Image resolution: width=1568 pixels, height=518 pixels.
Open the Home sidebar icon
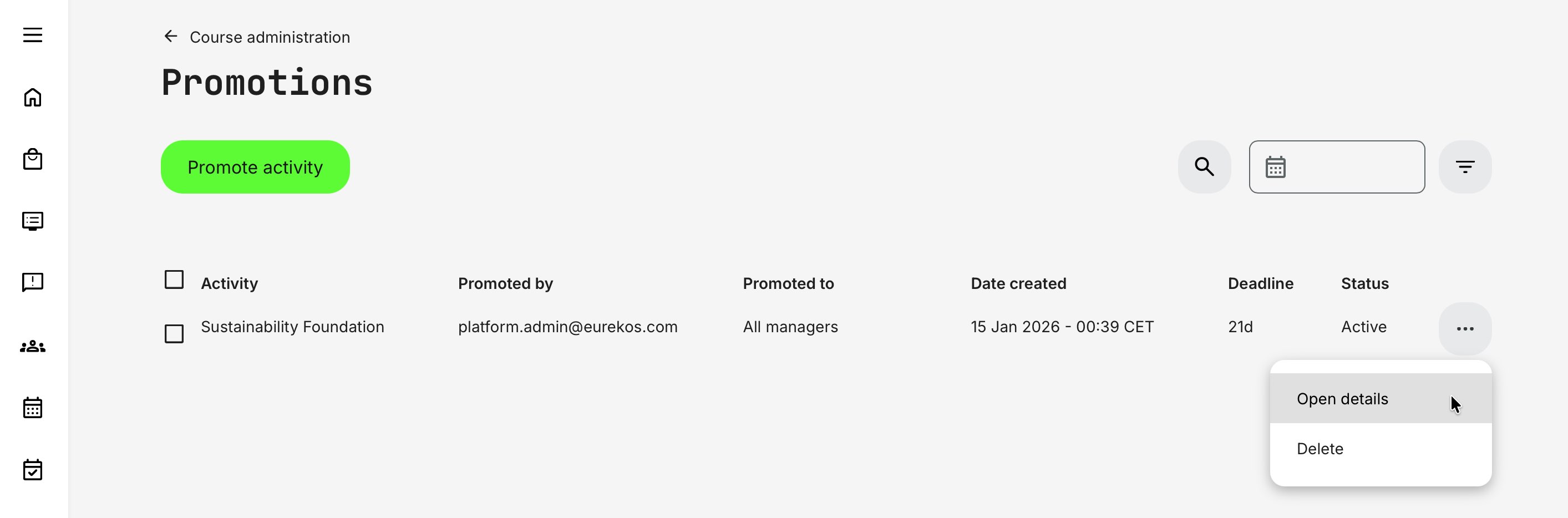[x=32, y=97]
